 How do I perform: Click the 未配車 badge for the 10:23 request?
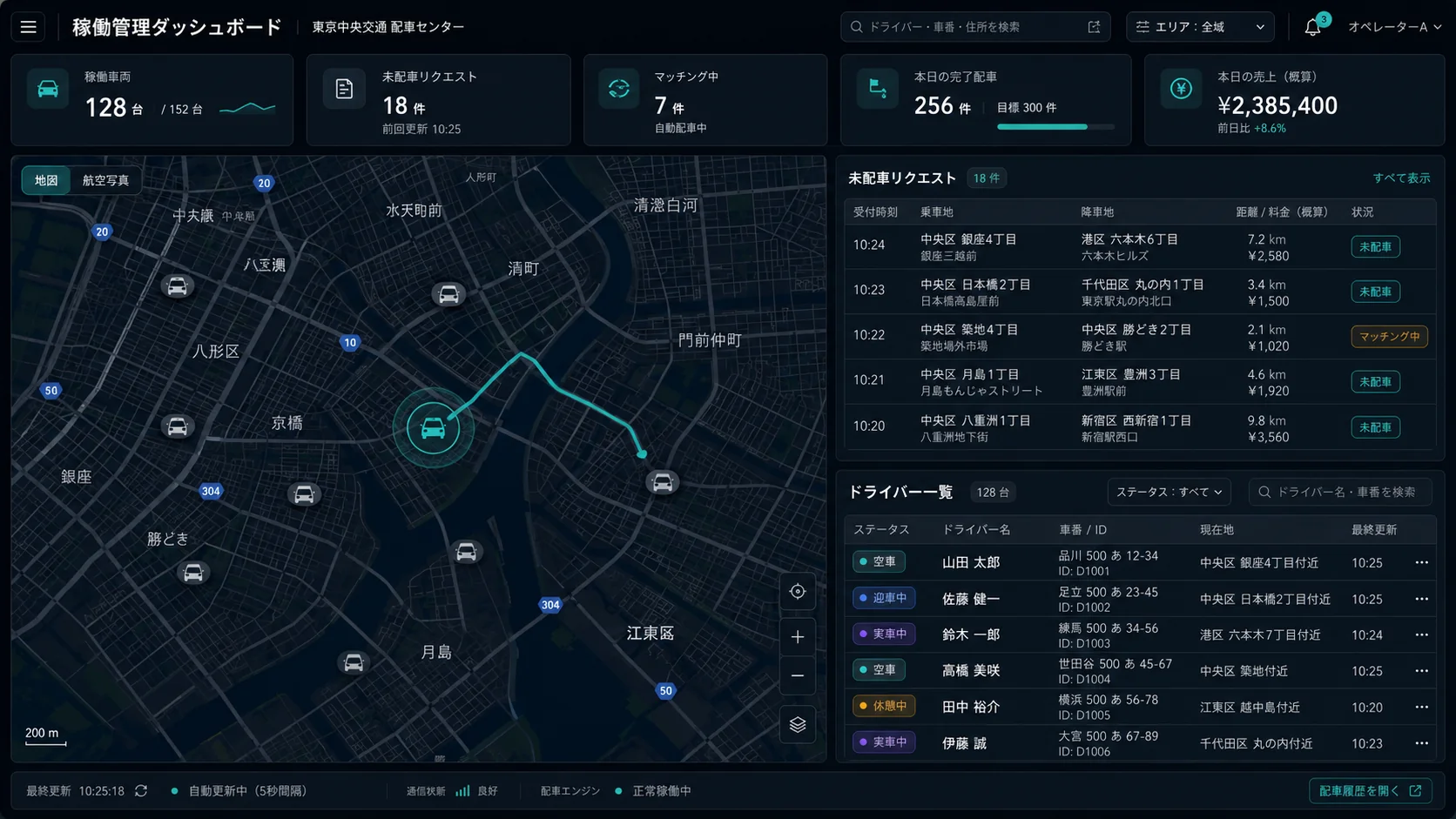(x=1375, y=292)
